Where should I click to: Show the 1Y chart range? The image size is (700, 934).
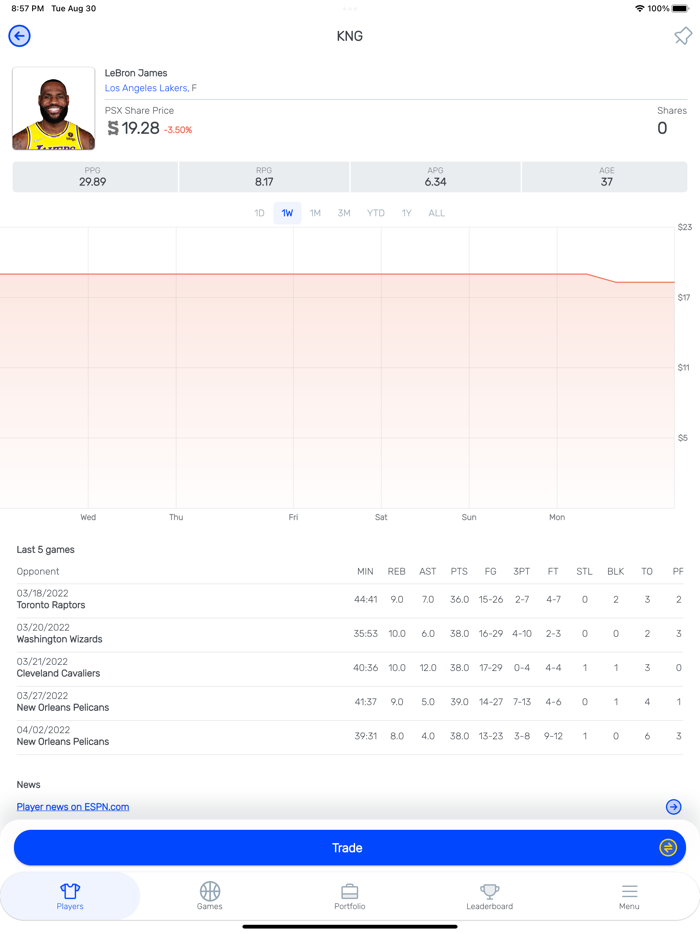coord(406,213)
